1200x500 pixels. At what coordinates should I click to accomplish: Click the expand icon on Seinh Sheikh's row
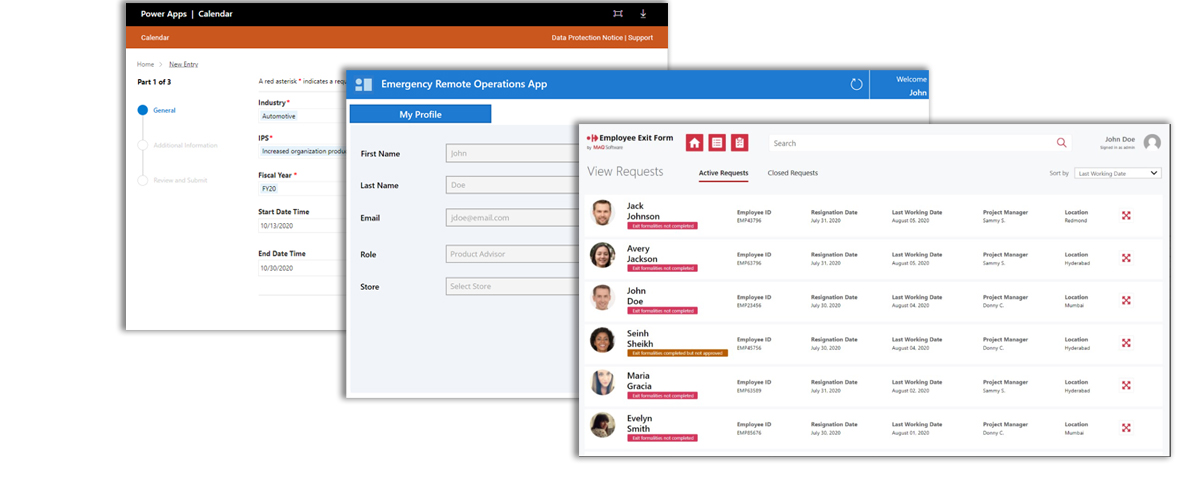pos(1126,343)
